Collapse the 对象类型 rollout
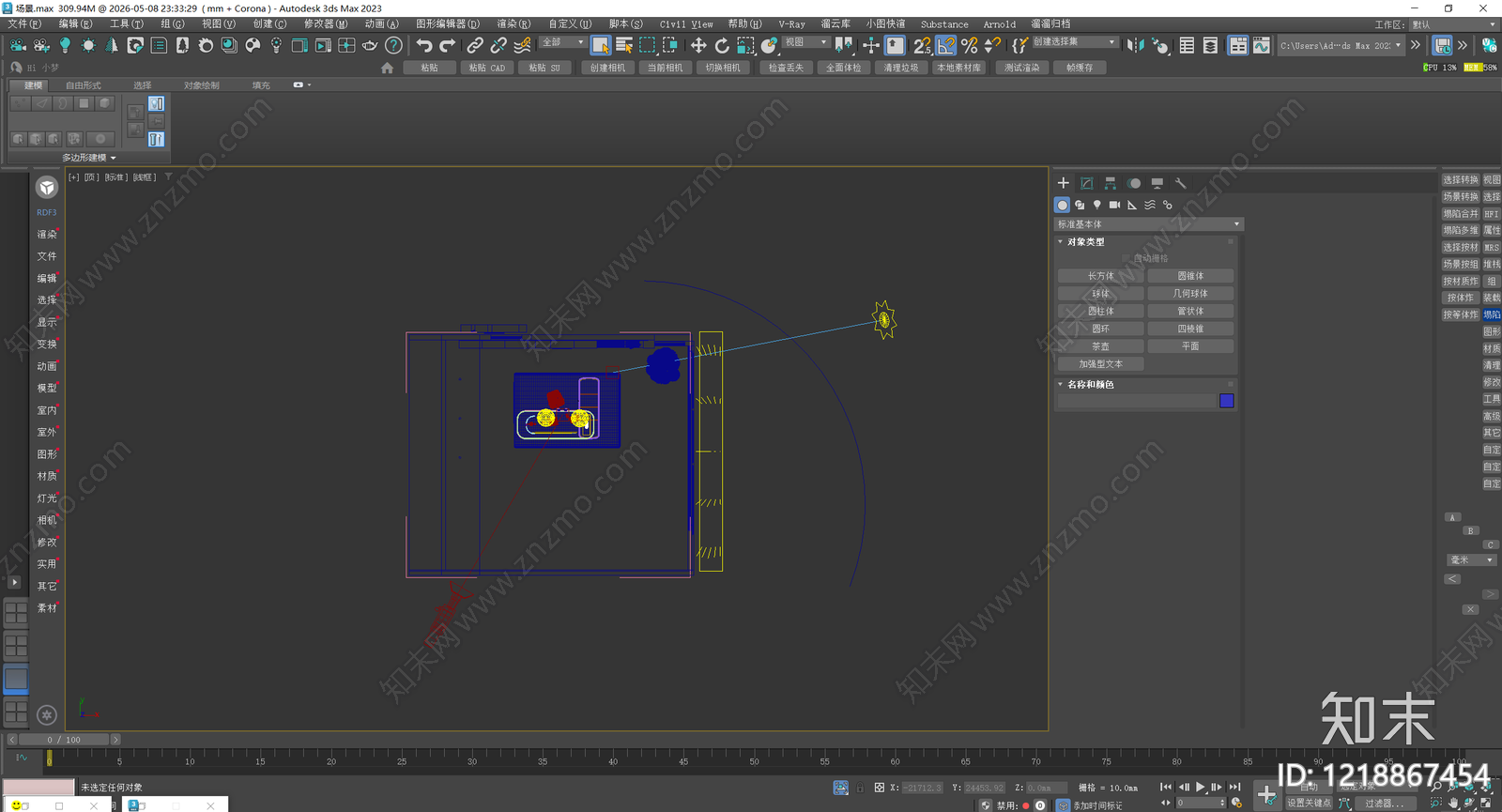1502x812 pixels. coord(1086,241)
